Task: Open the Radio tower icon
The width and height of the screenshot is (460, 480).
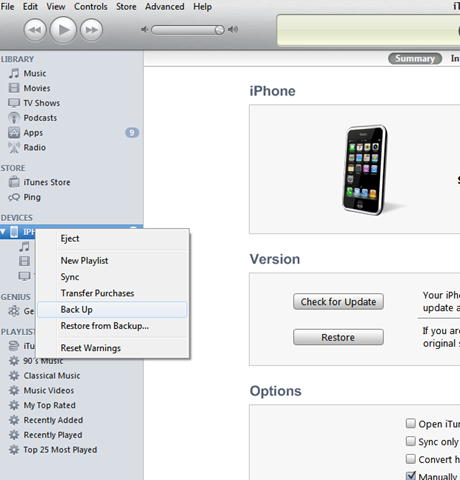Action: 14,147
